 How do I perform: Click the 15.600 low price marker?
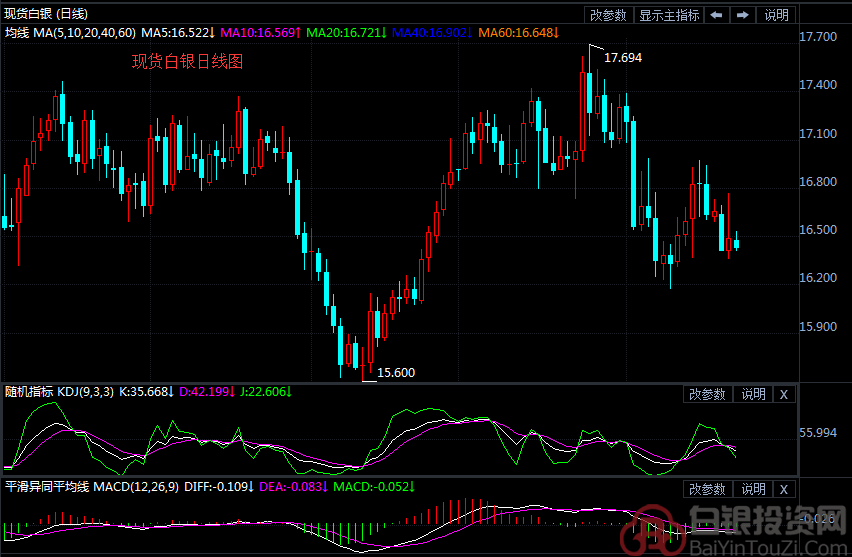(396, 372)
